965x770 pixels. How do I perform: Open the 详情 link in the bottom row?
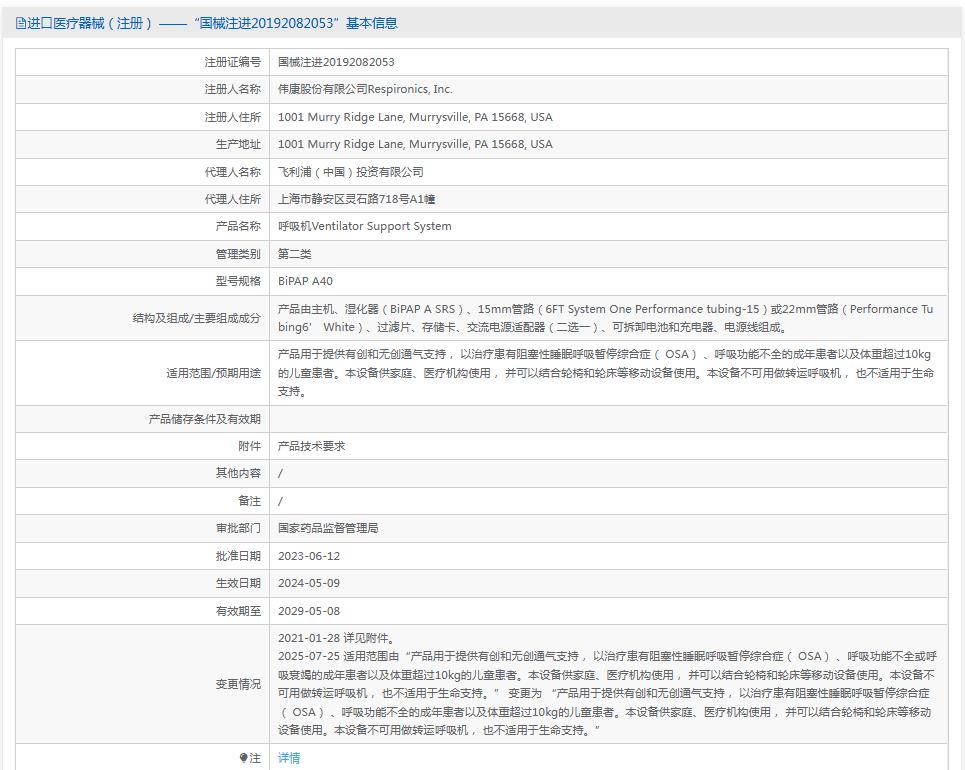pos(289,758)
